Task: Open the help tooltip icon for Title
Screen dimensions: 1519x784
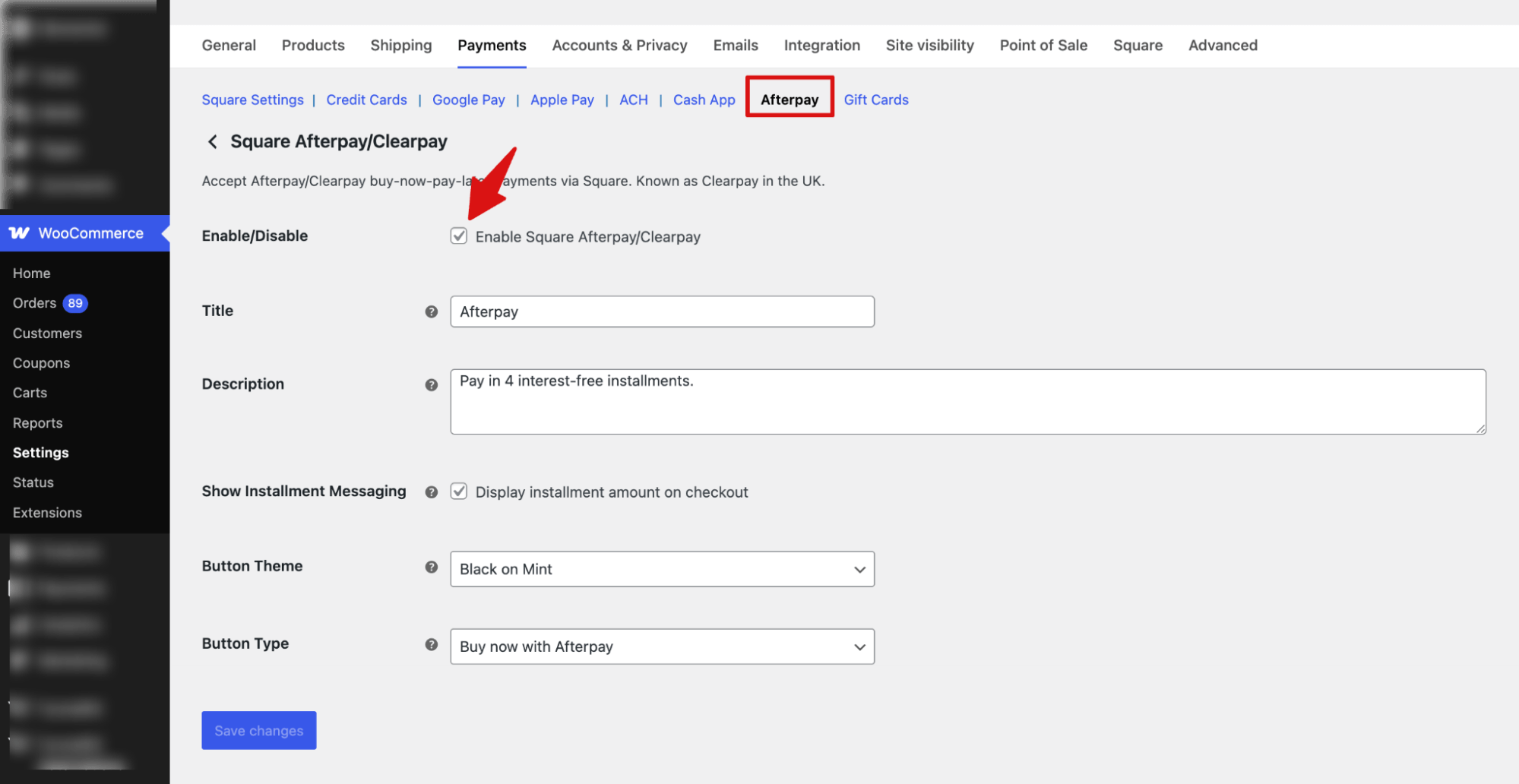Action: [432, 311]
